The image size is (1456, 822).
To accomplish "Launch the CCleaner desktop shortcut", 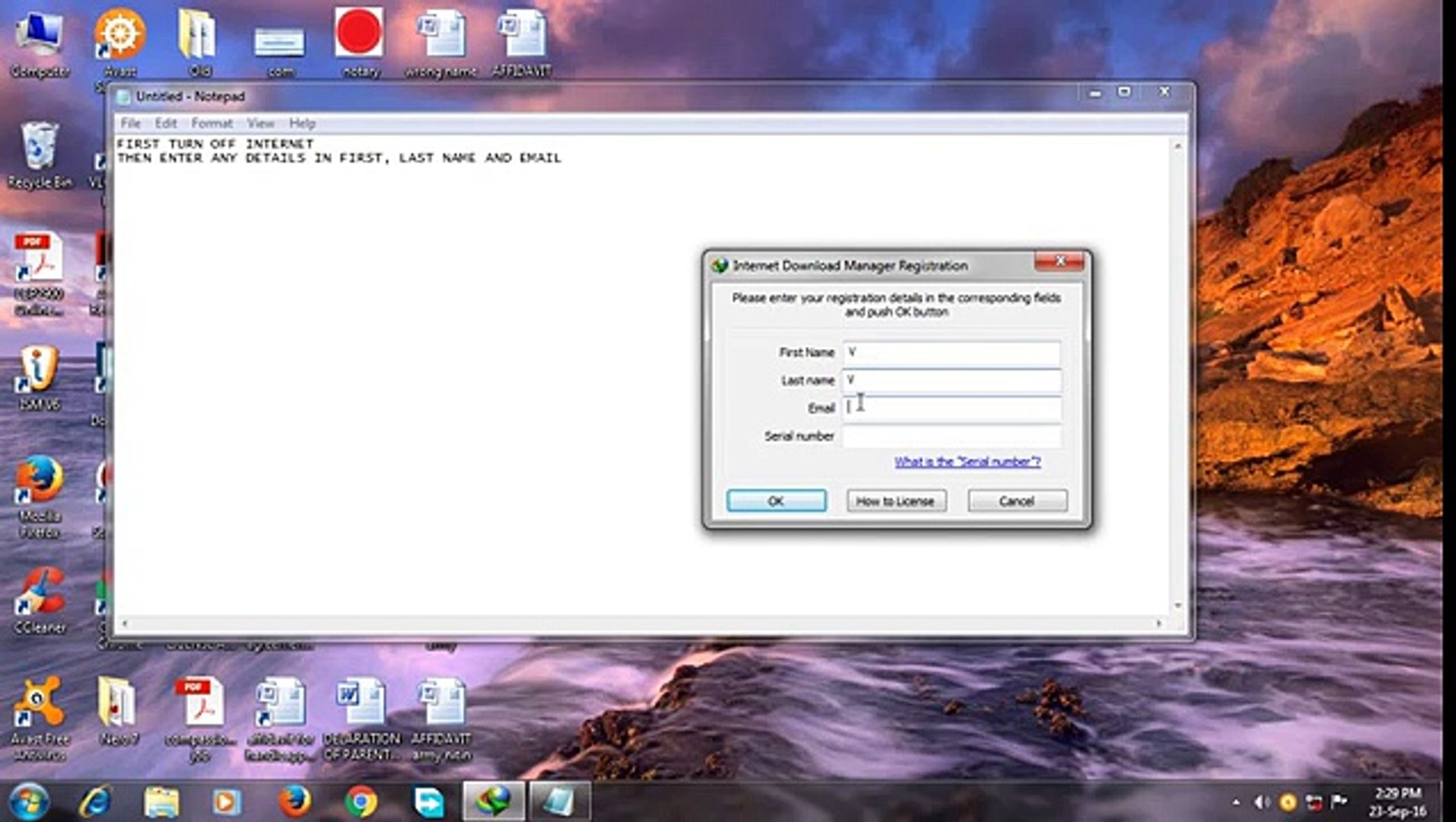I will coord(40,601).
